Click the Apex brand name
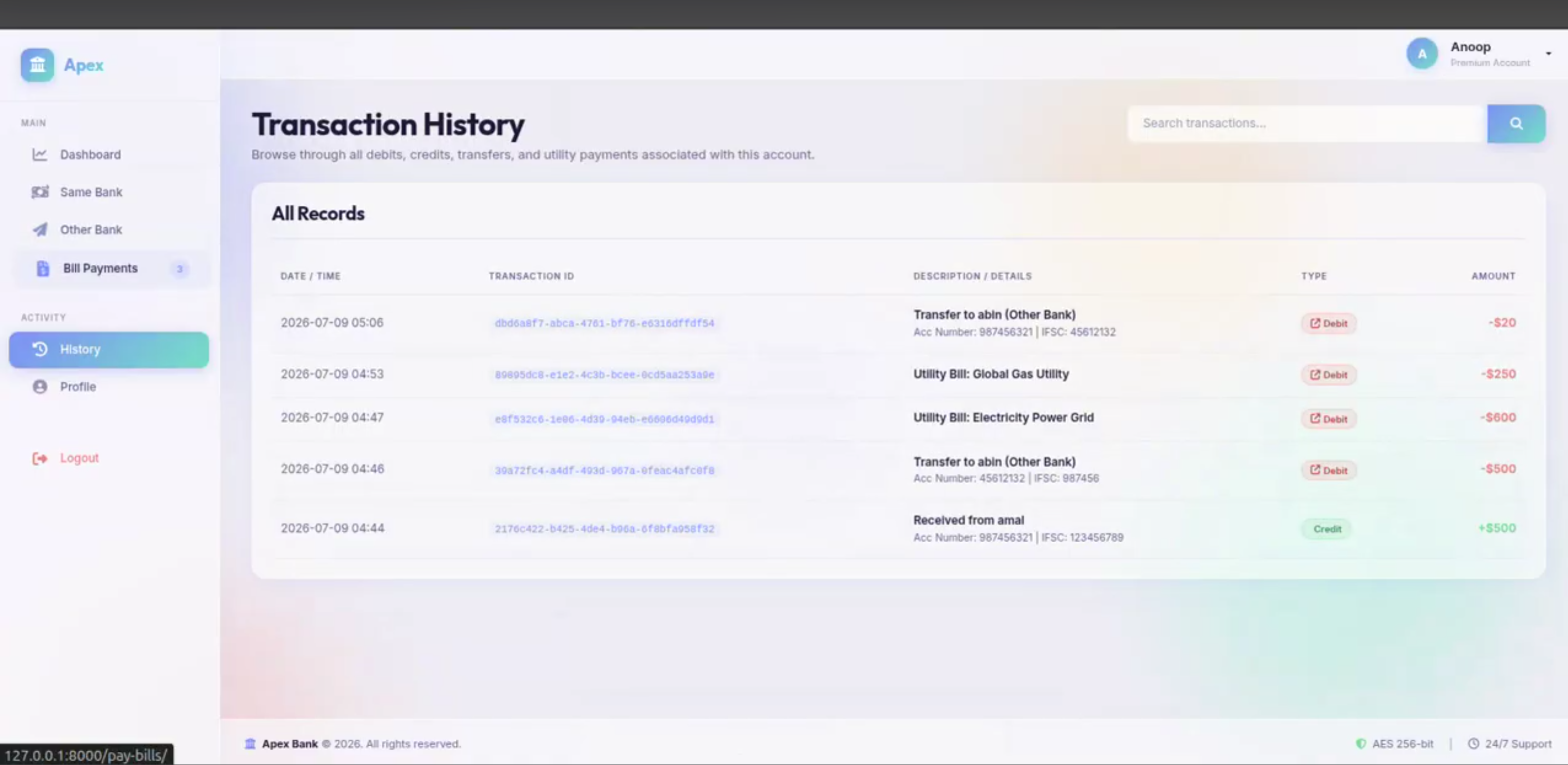Image resolution: width=1568 pixels, height=765 pixels. click(84, 65)
